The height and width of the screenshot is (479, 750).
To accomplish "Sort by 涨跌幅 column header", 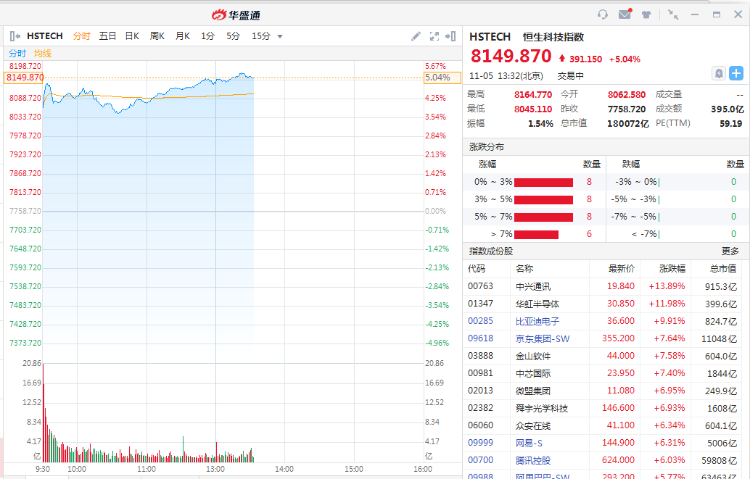I will point(672,268).
